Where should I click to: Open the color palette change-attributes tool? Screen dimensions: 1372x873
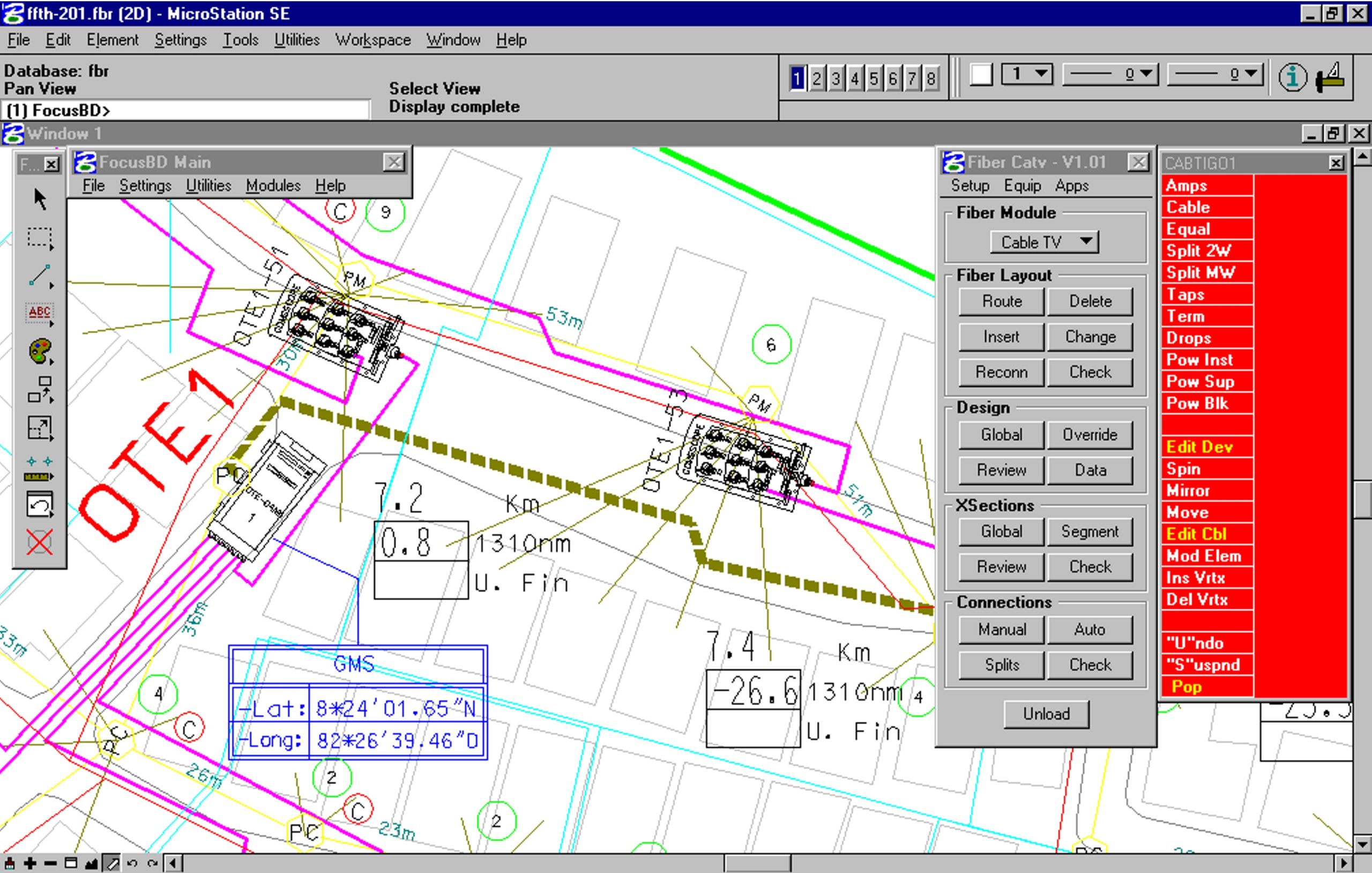click(39, 351)
